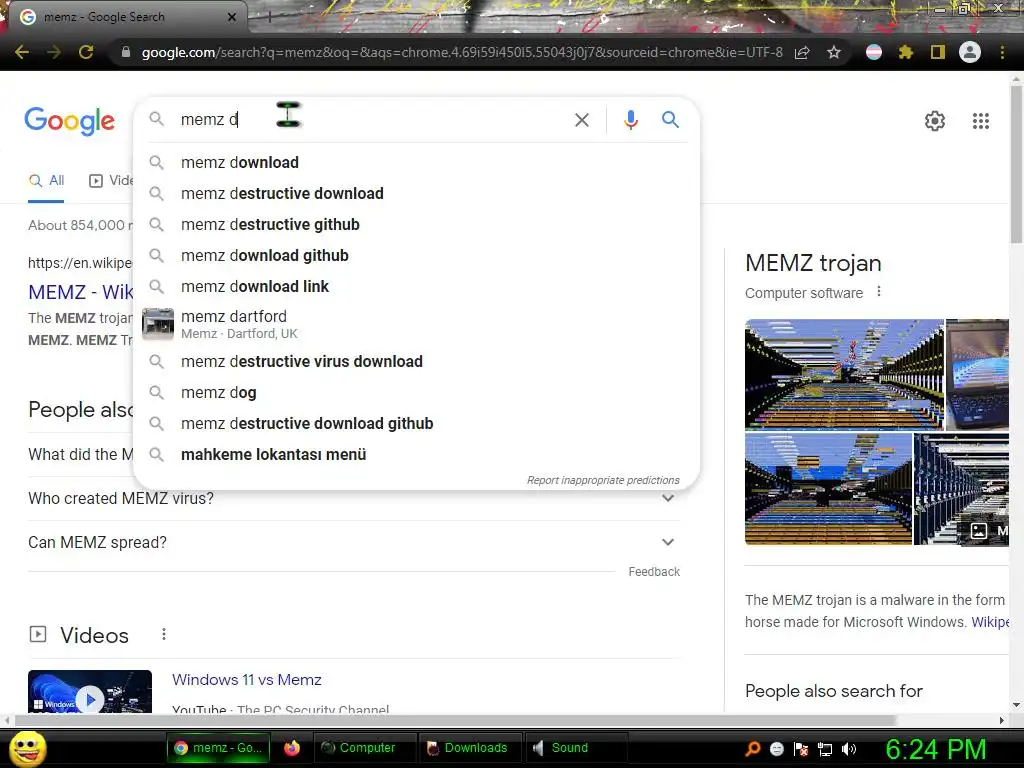Click the tray flag notification icon

pos(801,749)
